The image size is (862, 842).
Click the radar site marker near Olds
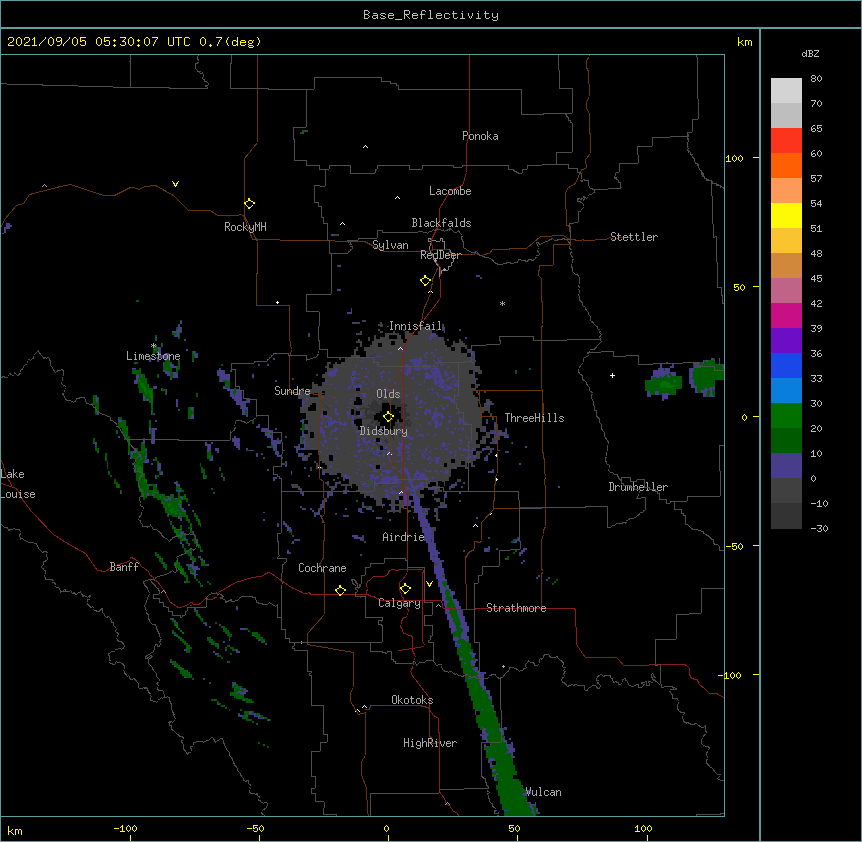(388, 417)
